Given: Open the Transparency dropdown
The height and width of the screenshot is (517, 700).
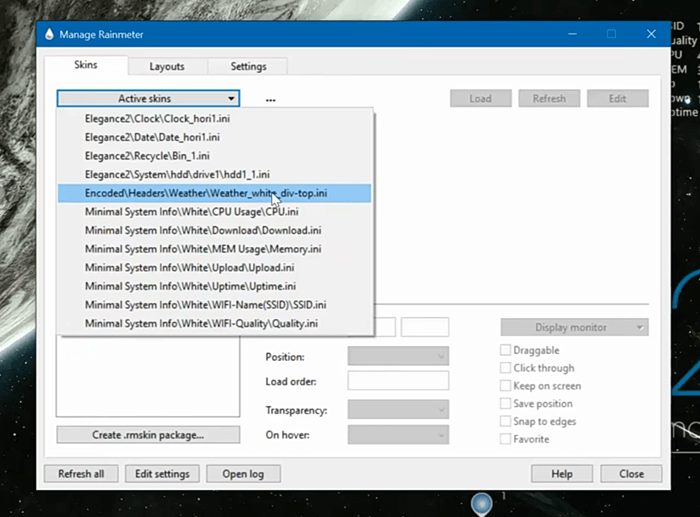Looking at the screenshot, I should [x=398, y=409].
